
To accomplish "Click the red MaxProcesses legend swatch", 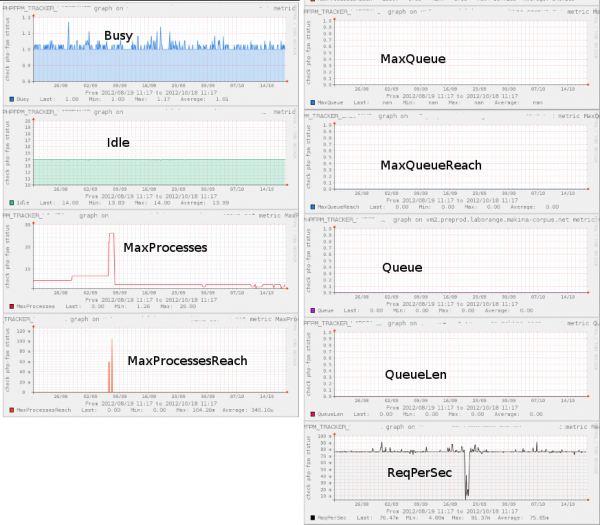I will pos(10,306).
